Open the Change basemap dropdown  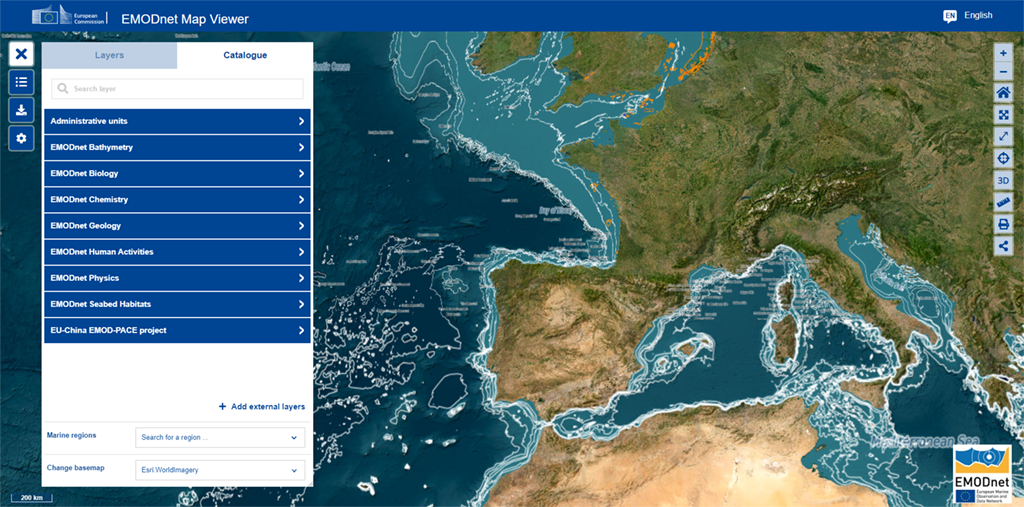pos(220,470)
